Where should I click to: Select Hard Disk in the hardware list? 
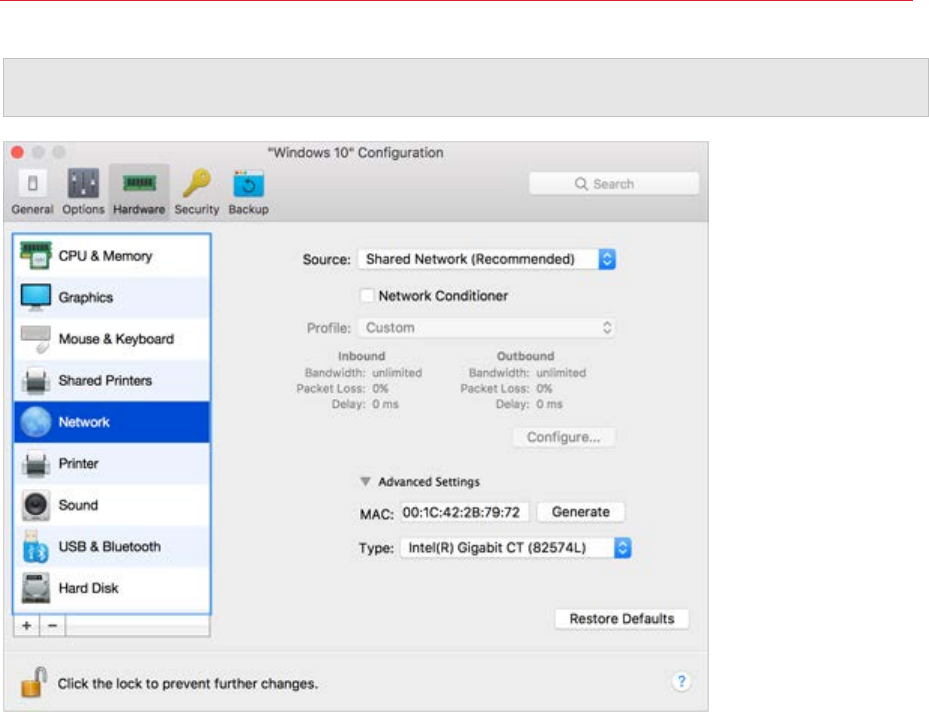coord(112,588)
